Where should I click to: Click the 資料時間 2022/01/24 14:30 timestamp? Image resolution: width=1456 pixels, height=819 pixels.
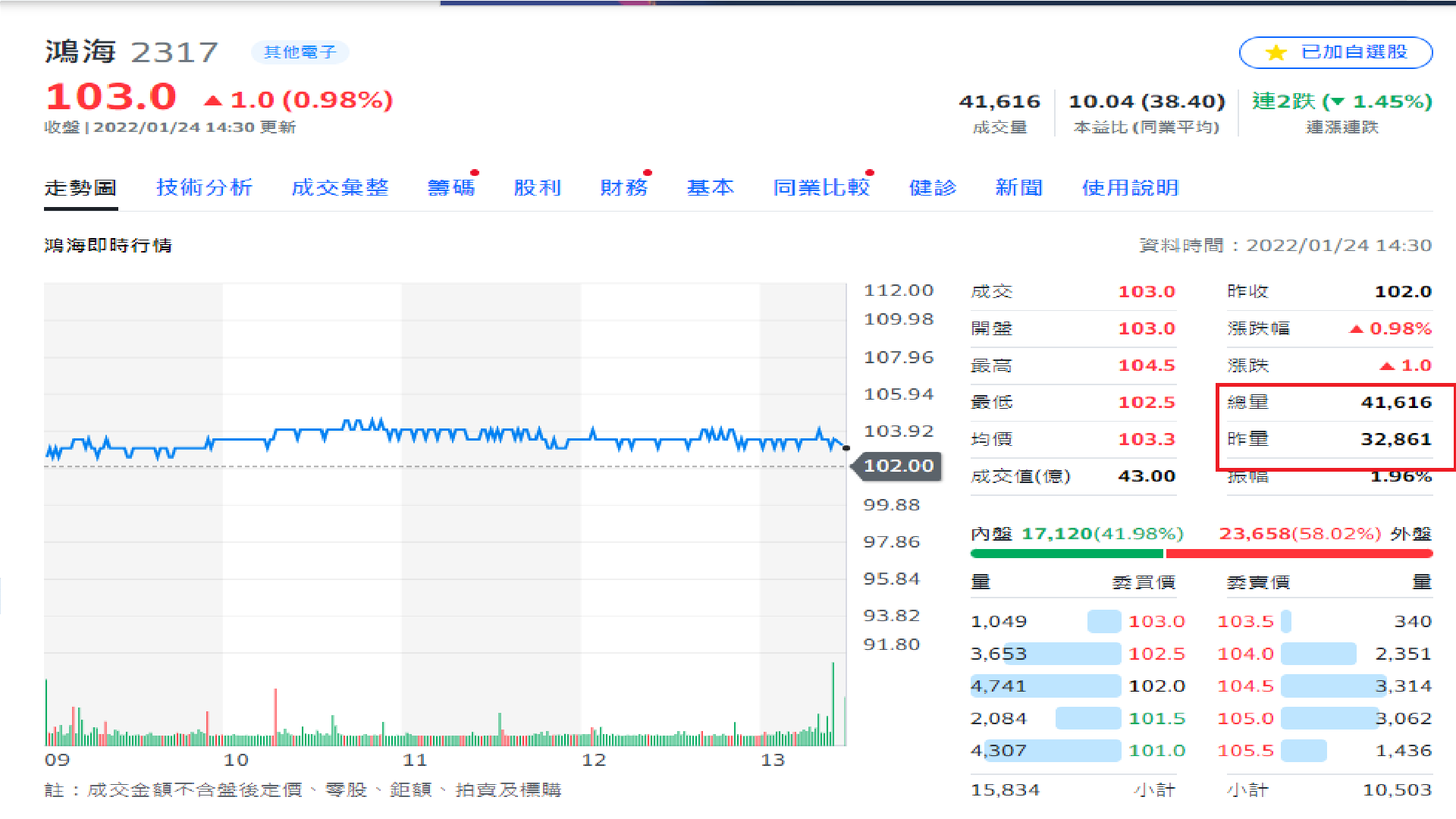[x=1285, y=246]
